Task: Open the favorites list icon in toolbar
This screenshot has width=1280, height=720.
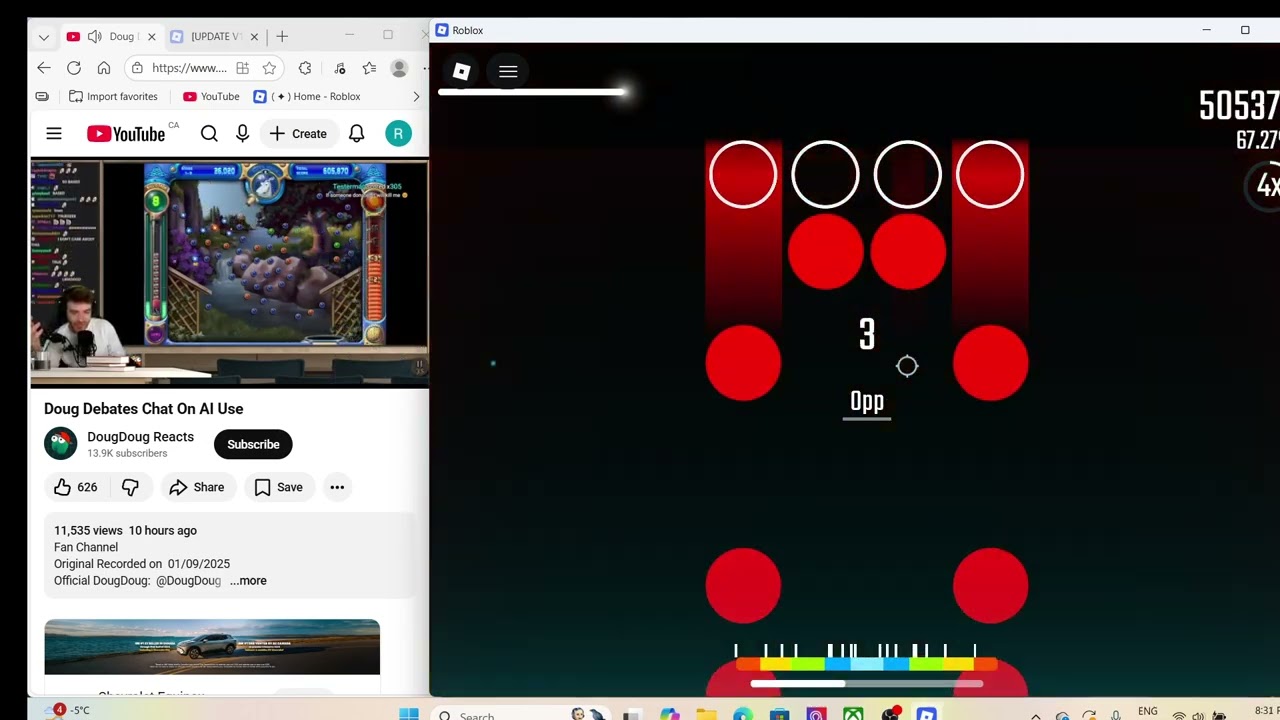Action: click(x=369, y=68)
